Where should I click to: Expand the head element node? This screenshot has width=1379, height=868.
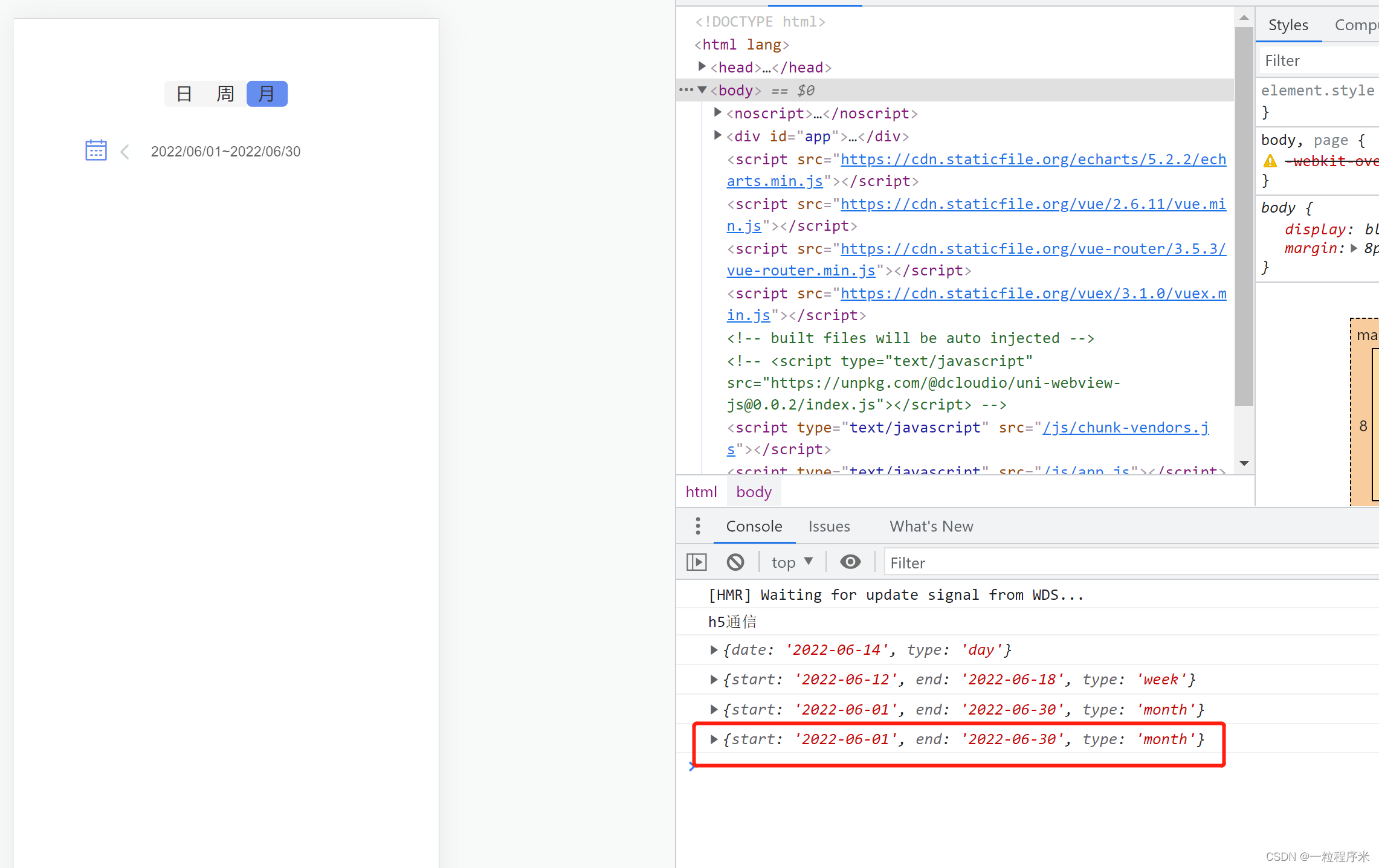pyautogui.click(x=702, y=66)
